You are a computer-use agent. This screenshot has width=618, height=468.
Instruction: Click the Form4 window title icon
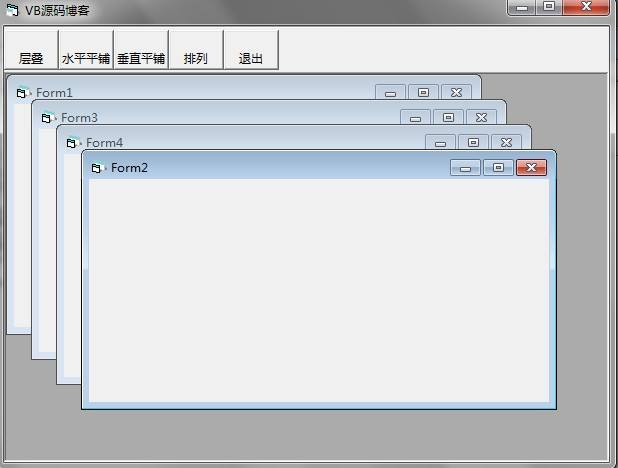point(72,143)
